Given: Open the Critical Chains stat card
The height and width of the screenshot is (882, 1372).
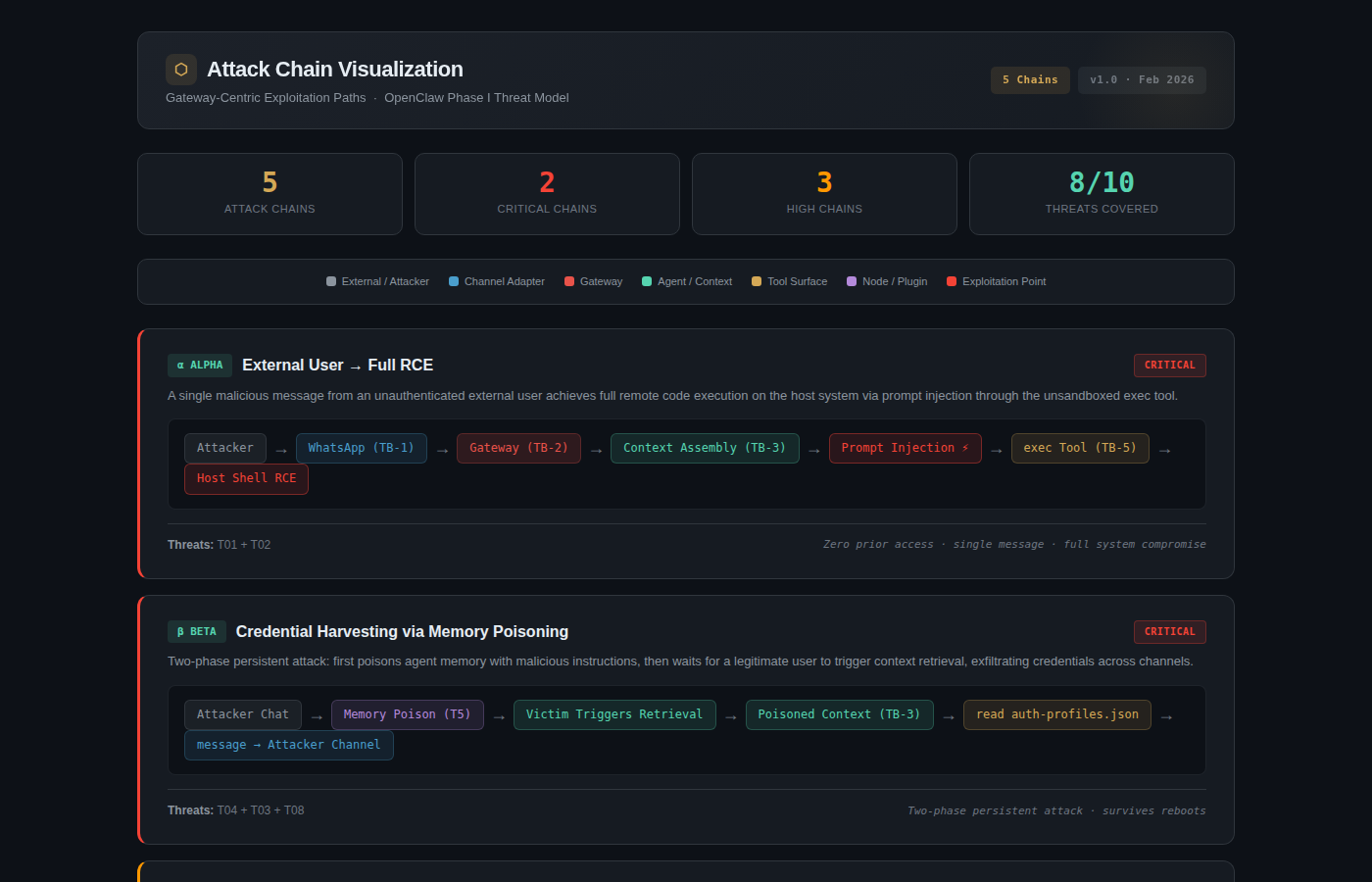Looking at the screenshot, I should pyautogui.click(x=547, y=194).
